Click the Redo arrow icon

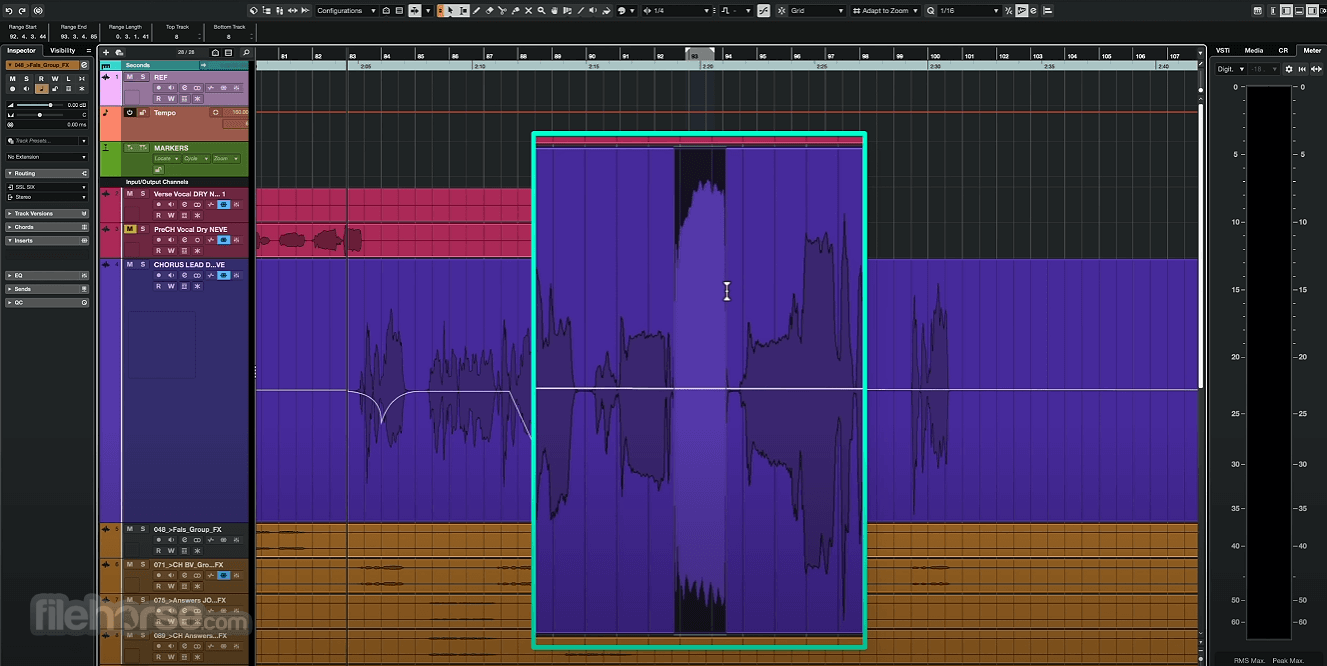click(x=21, y=10)
